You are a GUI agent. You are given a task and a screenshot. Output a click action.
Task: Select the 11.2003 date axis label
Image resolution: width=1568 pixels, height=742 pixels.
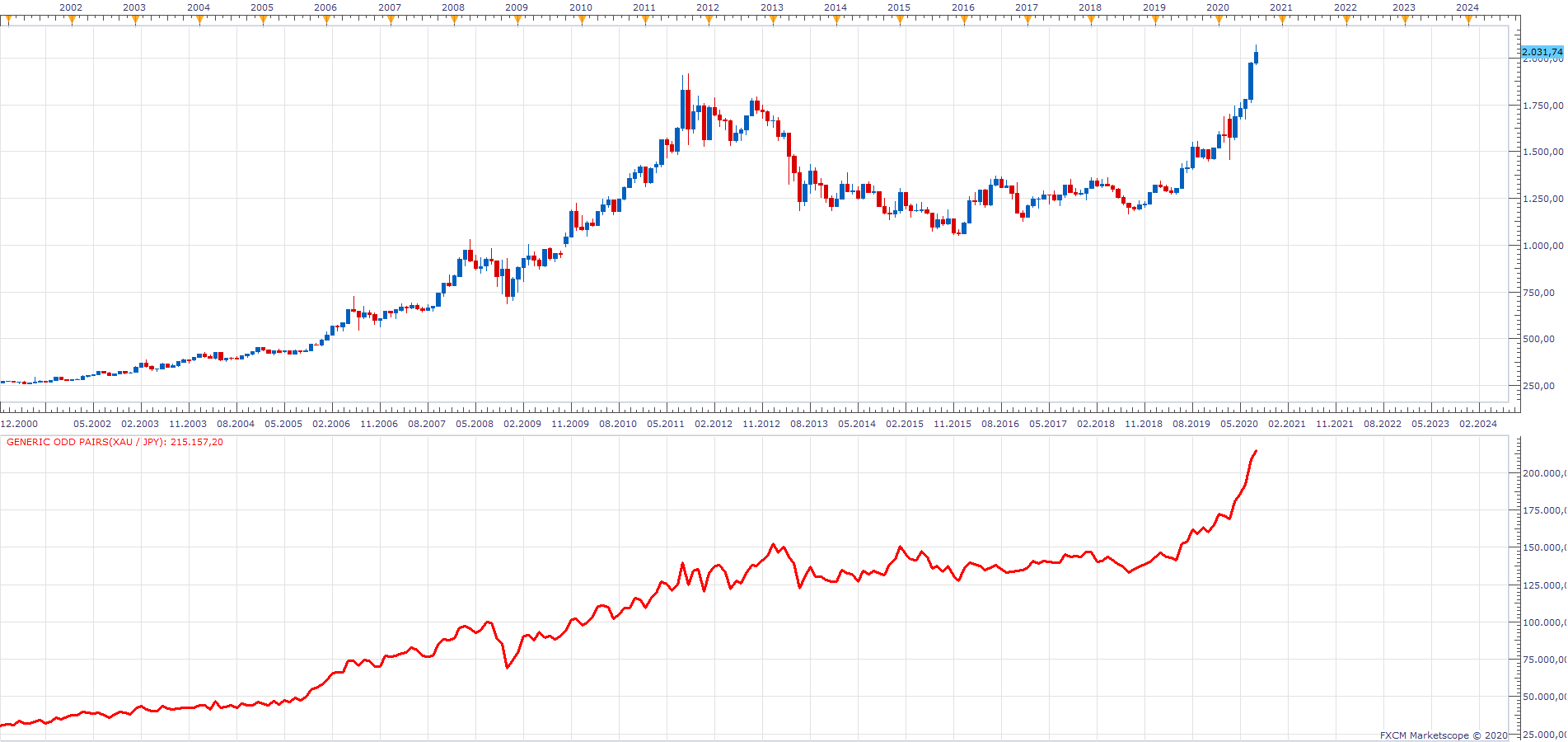click(188, 424)
